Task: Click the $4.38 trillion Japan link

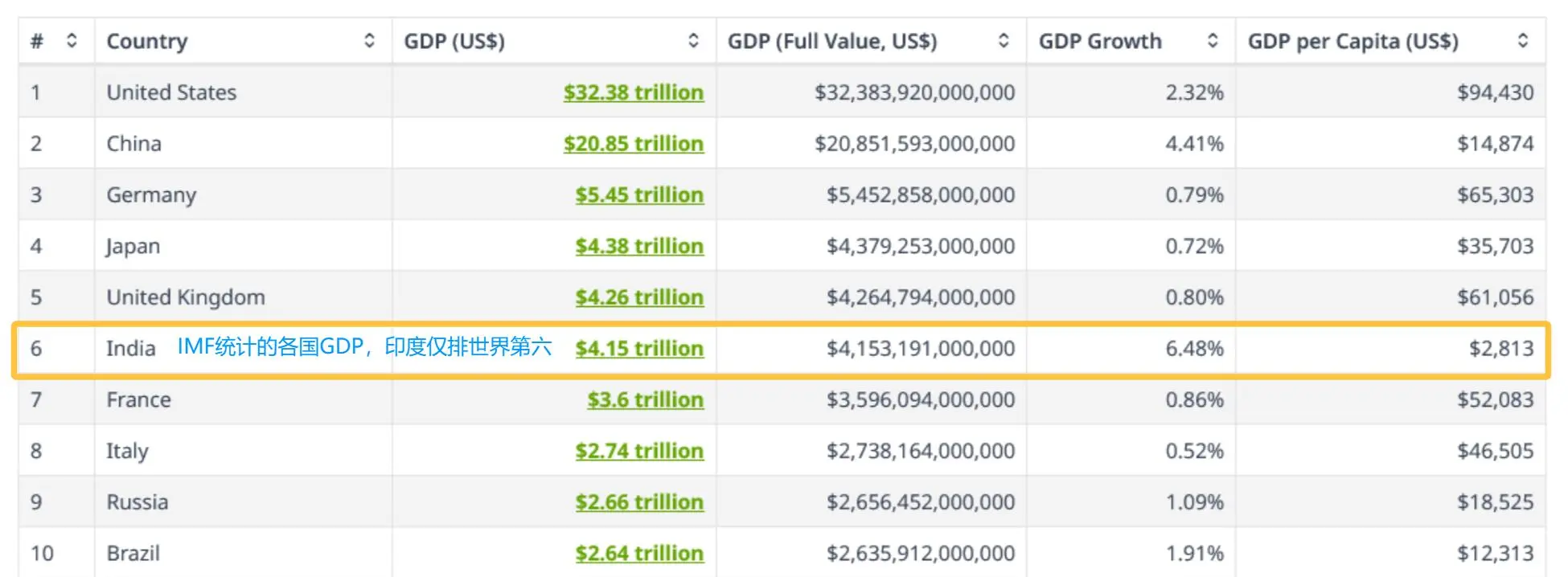Action: pyautogui.click(x=639, y=246)
